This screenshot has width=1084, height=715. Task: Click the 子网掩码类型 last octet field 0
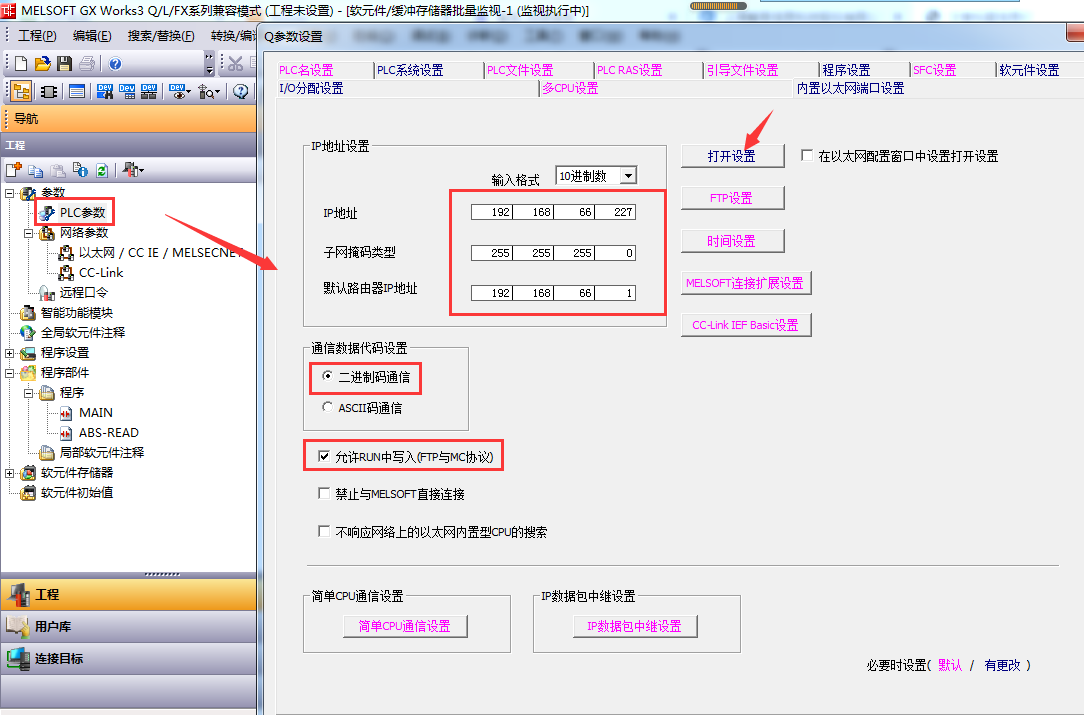tap(615, 252)
